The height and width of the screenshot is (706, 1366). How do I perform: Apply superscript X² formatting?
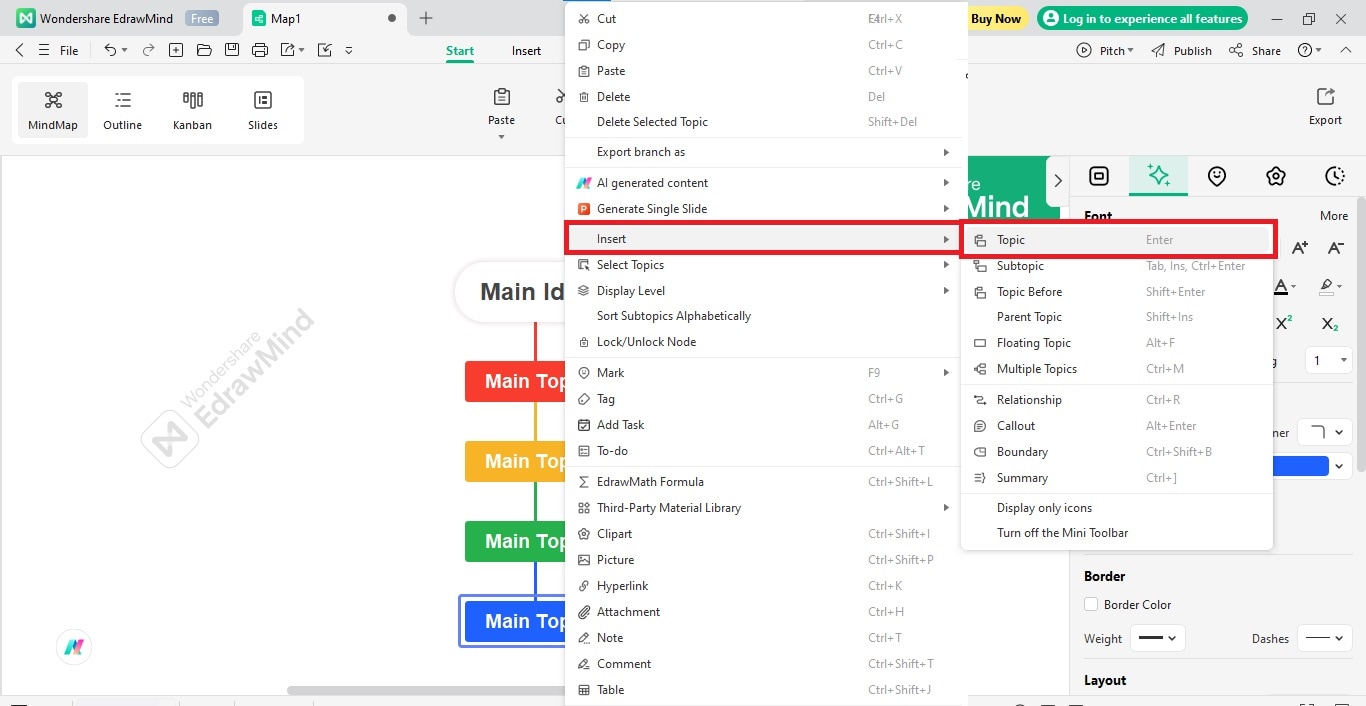1285,323
